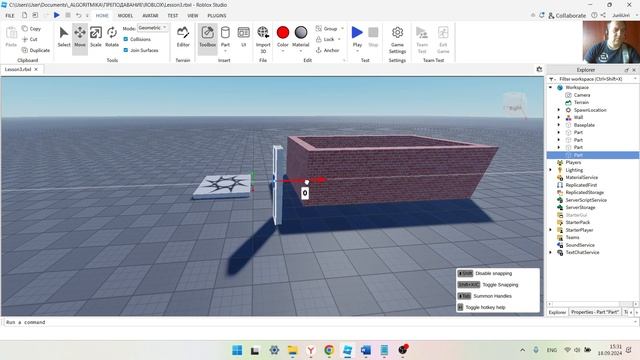Viewport: 640px width, 360px height.
Task: Switch to the Explorer bottom tab
Action: coord(557,312)
